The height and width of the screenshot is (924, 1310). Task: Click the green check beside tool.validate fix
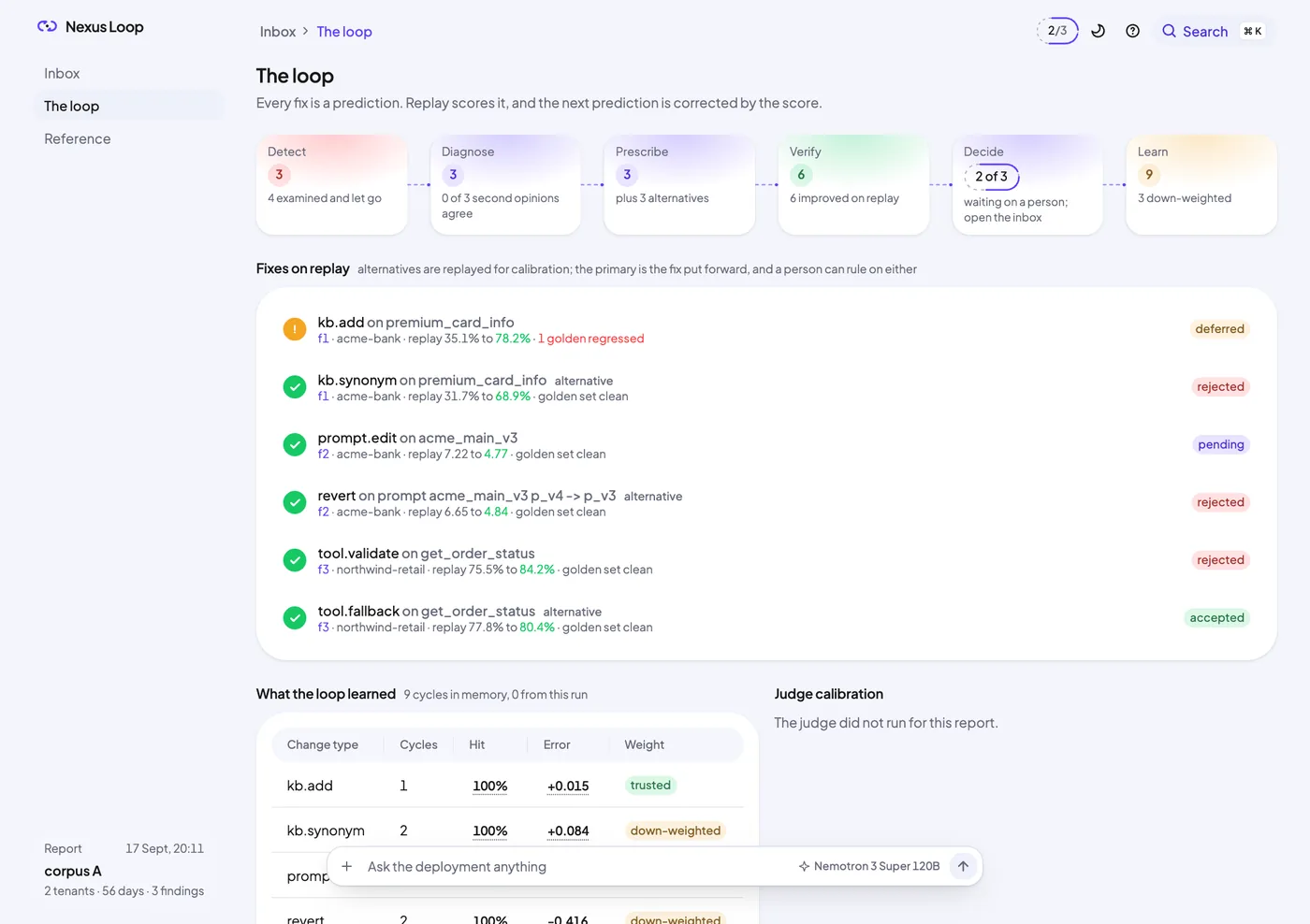pos(295,560)
